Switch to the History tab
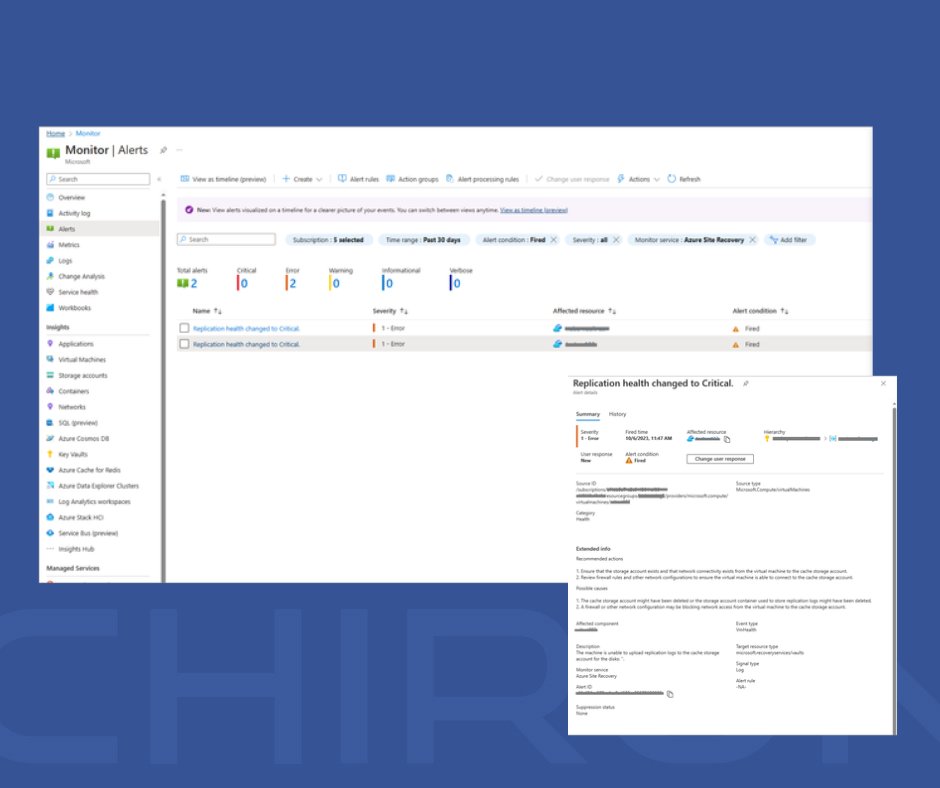The width and height of the screenshot is (940, 788). pos(618,413)
